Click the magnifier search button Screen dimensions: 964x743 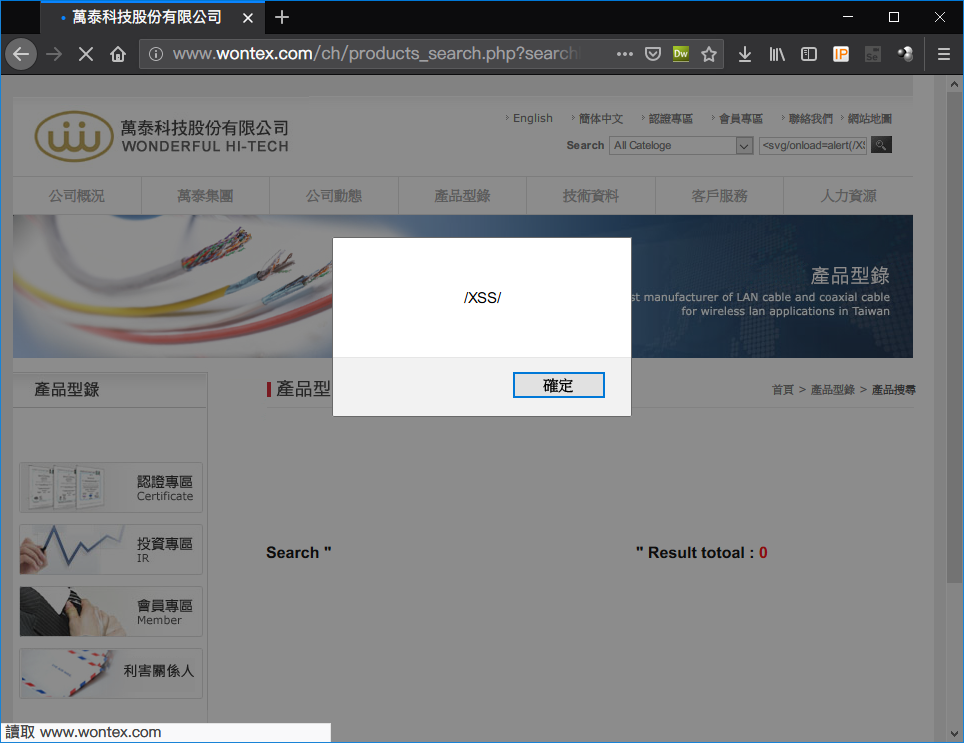tap(881, 145)
